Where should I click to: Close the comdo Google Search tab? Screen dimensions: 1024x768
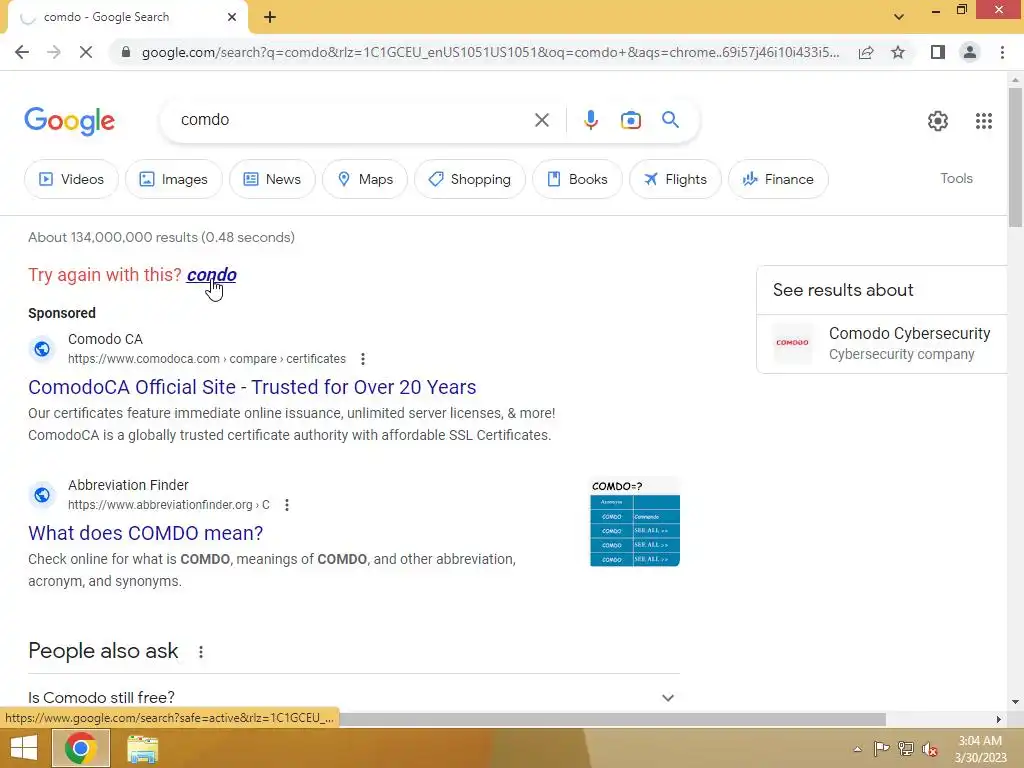(x=232, y=17)
